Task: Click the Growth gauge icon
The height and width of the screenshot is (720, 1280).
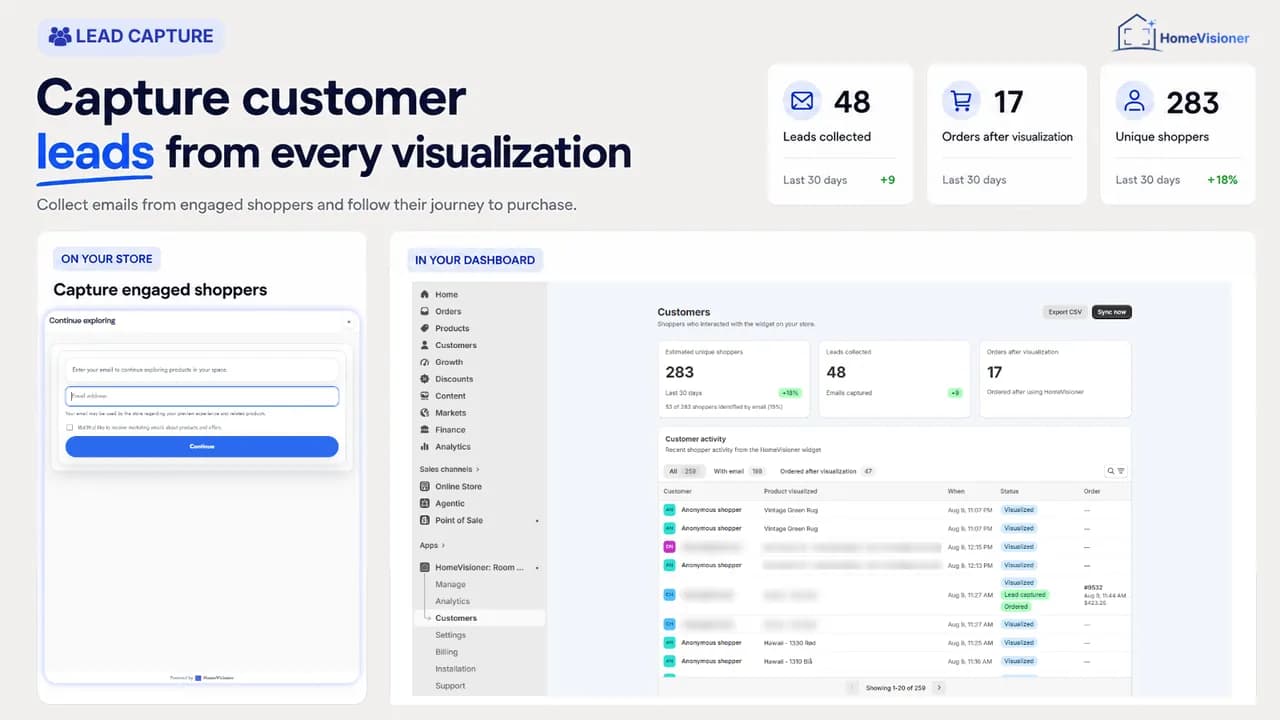Action: pyautogui.click(x=425, y=362)
